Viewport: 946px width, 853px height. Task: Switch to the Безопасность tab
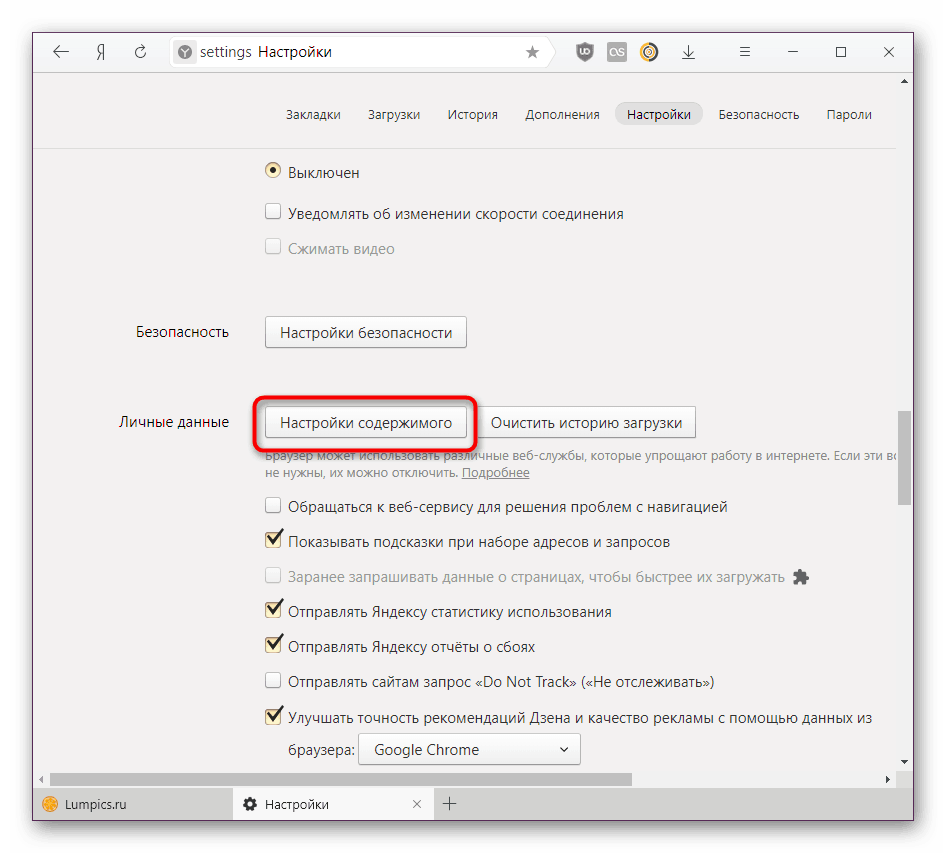[758, 115]
